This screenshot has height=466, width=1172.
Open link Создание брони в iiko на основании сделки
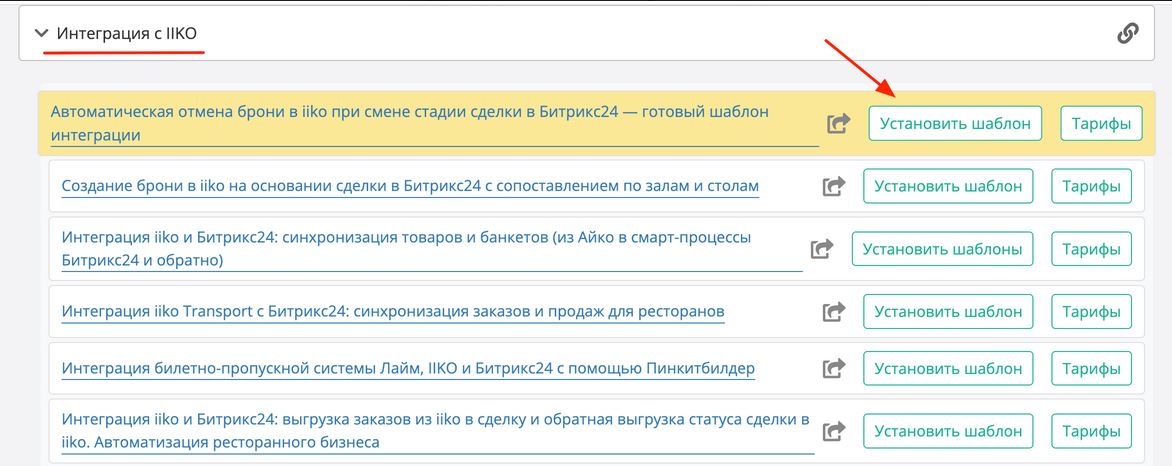(410, 186)
